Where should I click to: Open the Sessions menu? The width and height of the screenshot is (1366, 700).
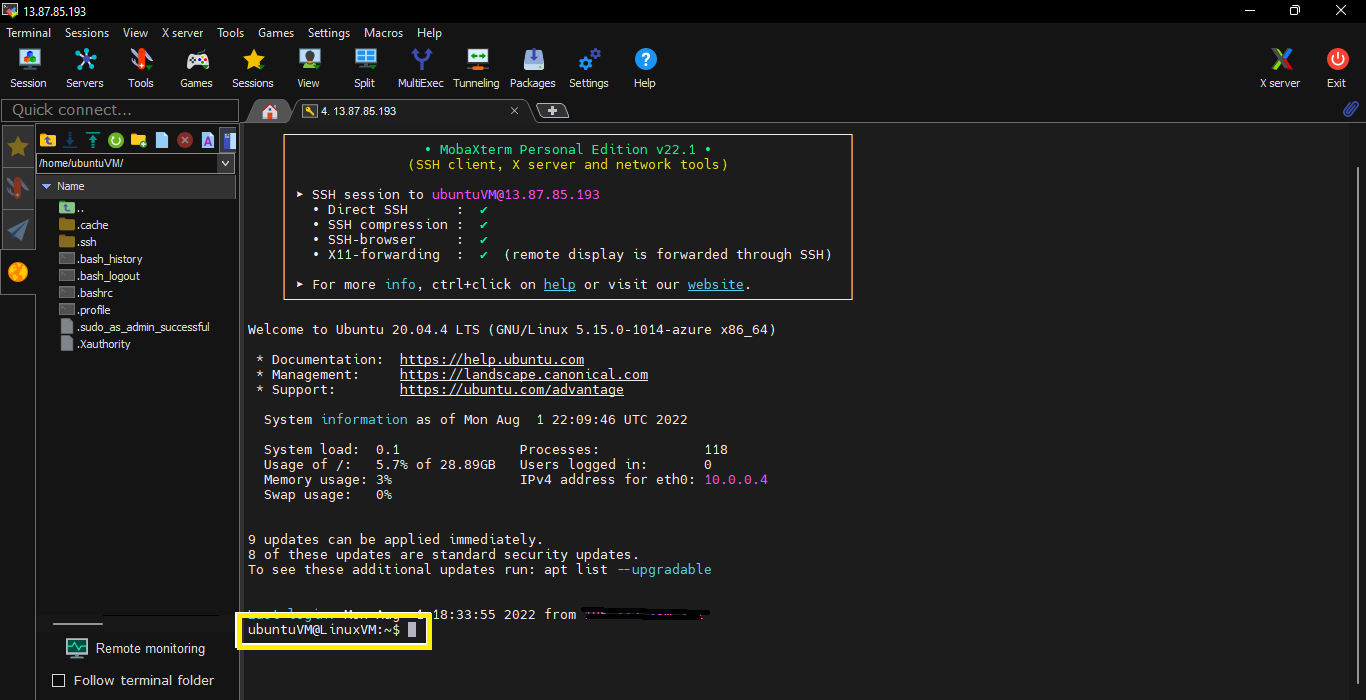click(x=87, y=33)
